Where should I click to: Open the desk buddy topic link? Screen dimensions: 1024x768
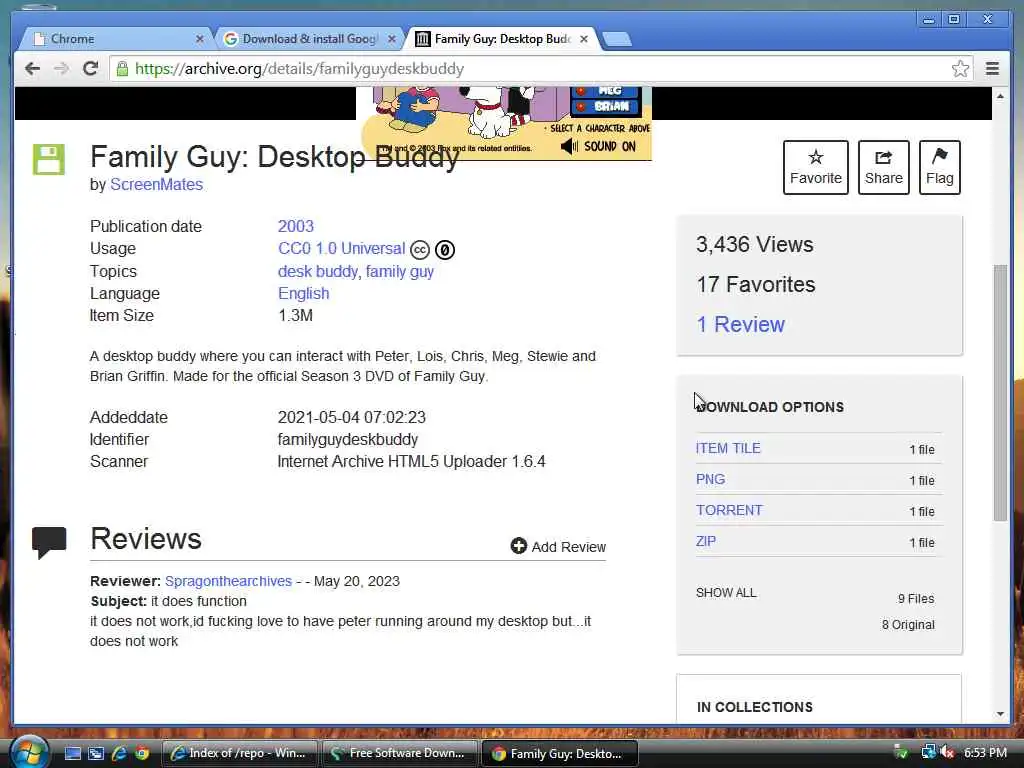click(318, 271)
